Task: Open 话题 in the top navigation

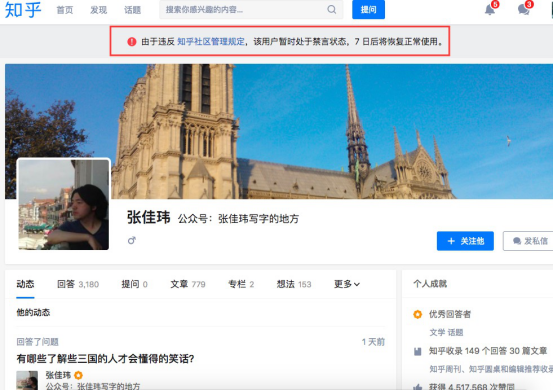Action: [x=132, y=10]
